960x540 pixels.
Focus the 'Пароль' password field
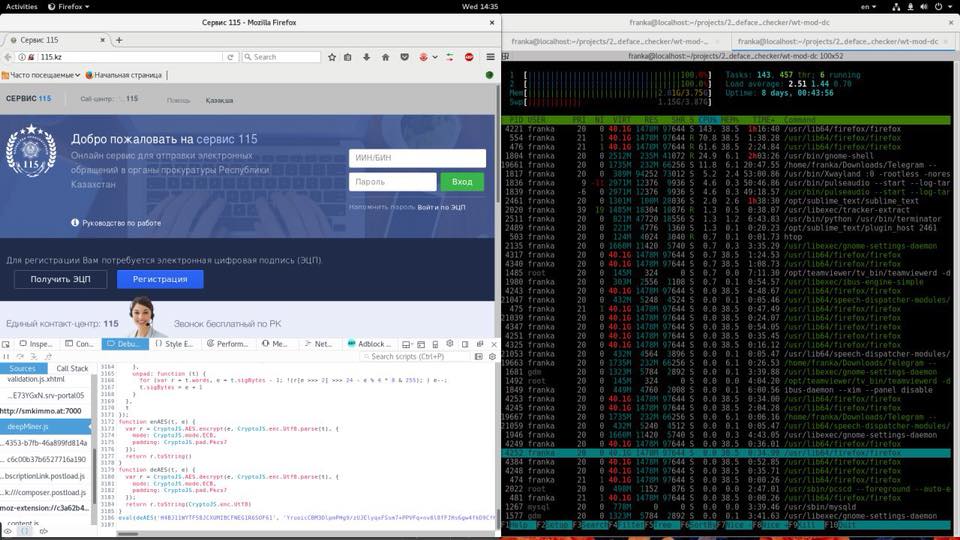(392, 182)
